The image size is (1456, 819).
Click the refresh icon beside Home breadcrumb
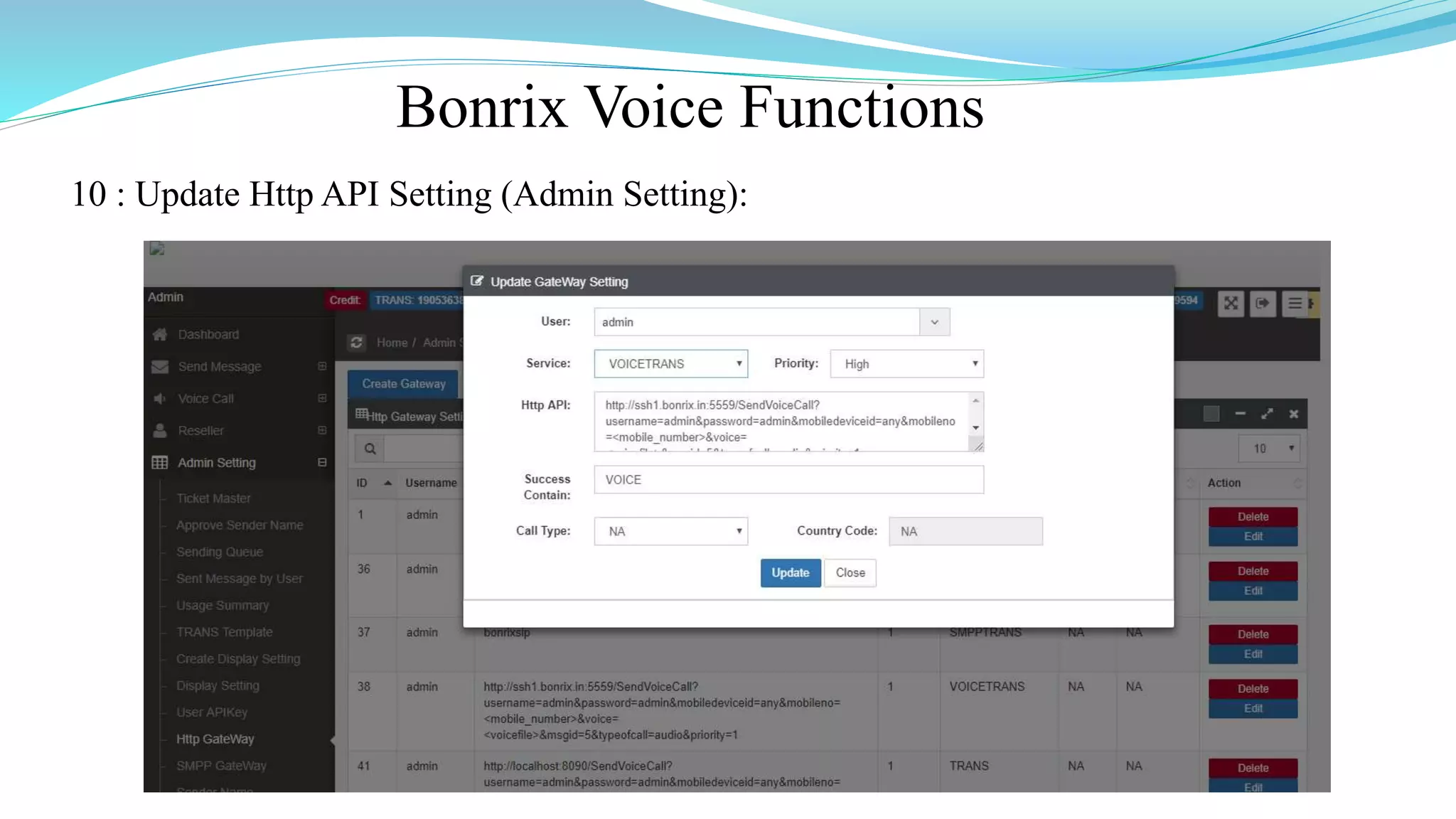[x=356, y=343]
